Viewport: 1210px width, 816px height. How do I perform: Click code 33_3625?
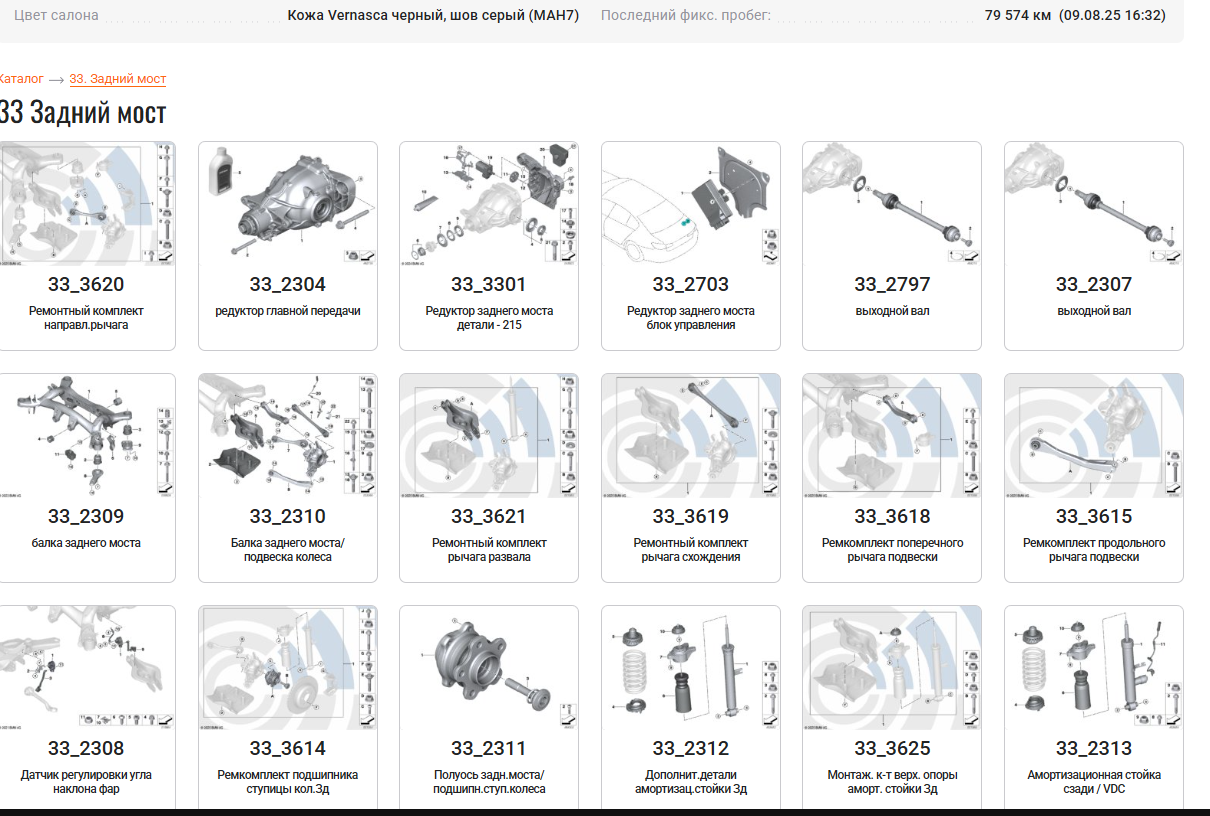892,748
